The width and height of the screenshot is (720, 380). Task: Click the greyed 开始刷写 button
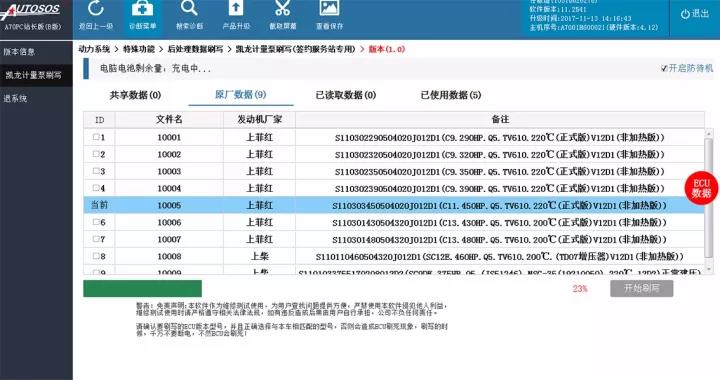pyautogui.click(x=641, y=288)
